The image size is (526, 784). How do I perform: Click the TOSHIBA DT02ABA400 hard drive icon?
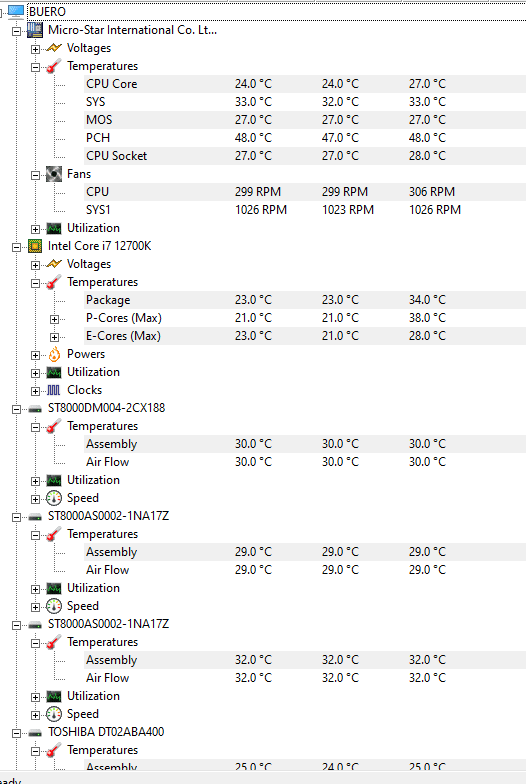pyautogui.click(x=34, y=732)
